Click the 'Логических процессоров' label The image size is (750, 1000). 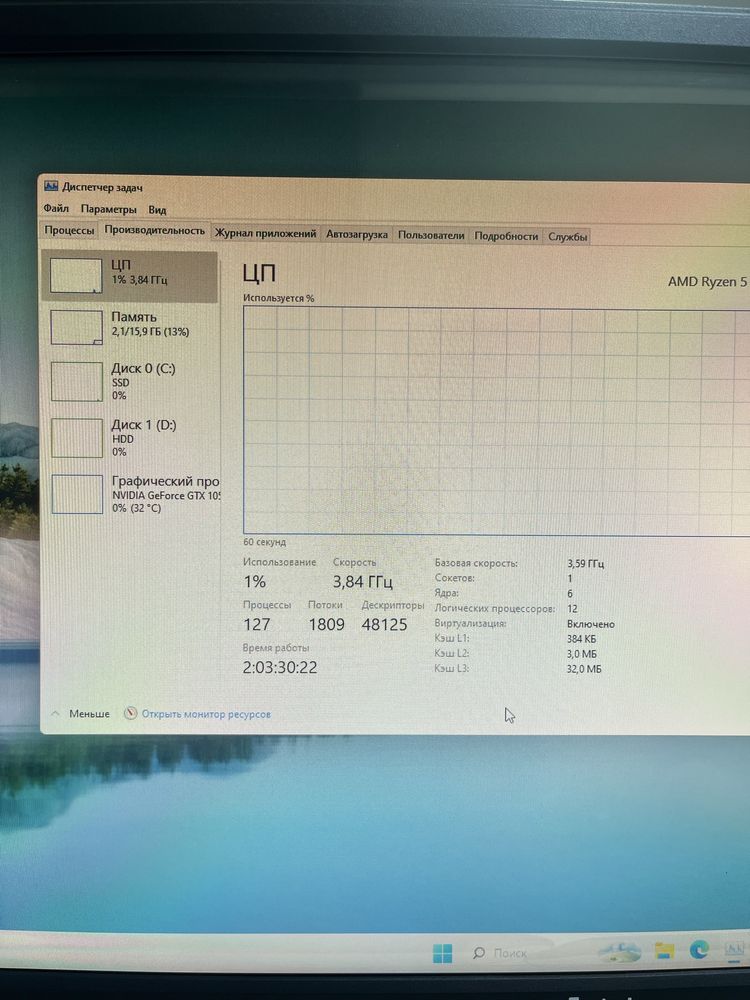[495, 609]
